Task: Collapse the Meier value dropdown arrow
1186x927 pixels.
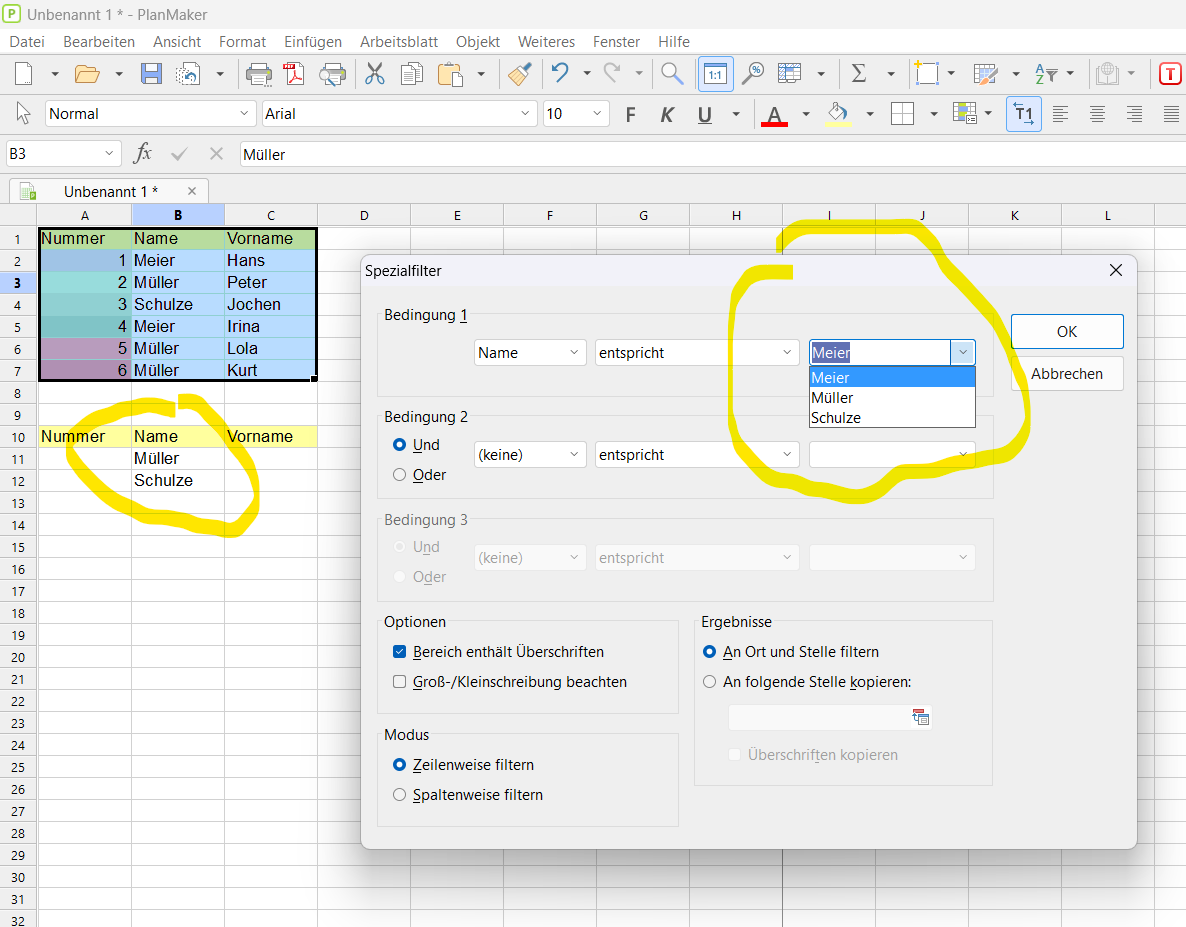Action: (963, 352)
